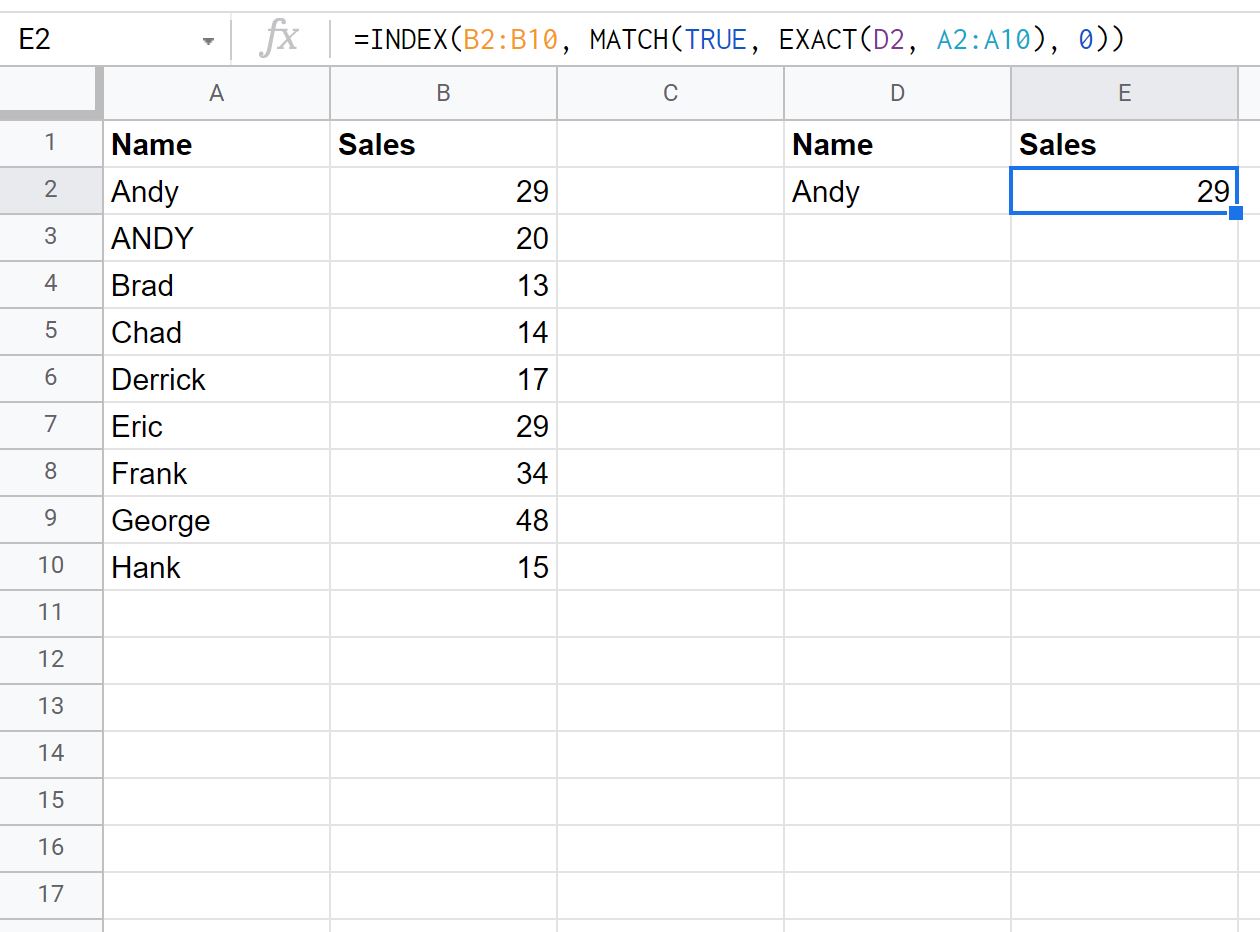Select cell containing Brad
Screen dimensions: 1260x932
[x=216, y=285]
